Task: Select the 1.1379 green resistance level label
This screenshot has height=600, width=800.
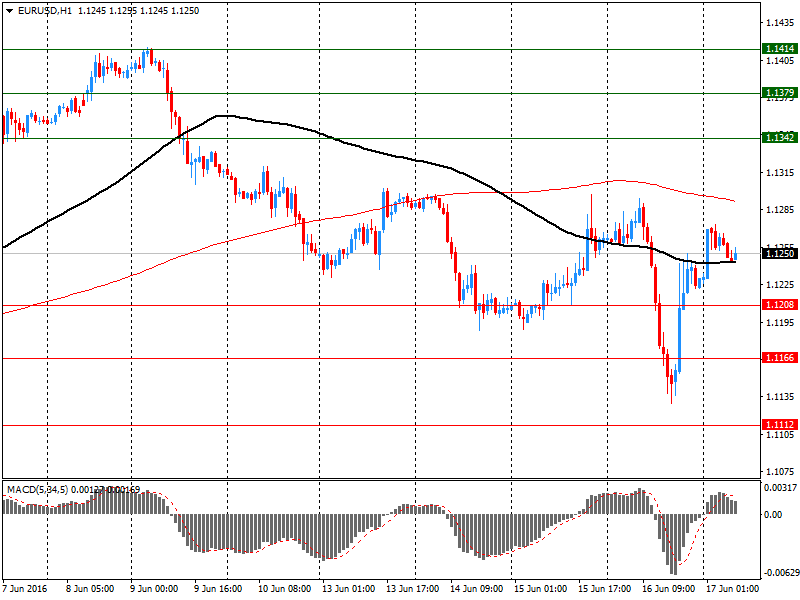Action: [x=779, y=92]
